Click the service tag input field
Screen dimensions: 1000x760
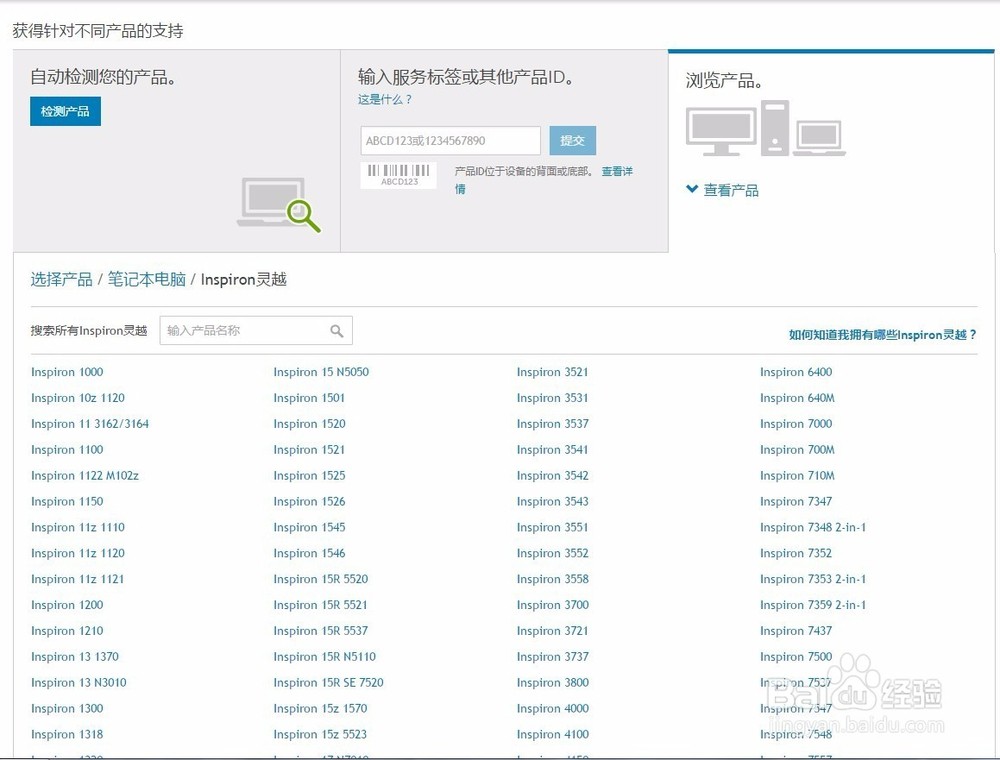point(449,140)
